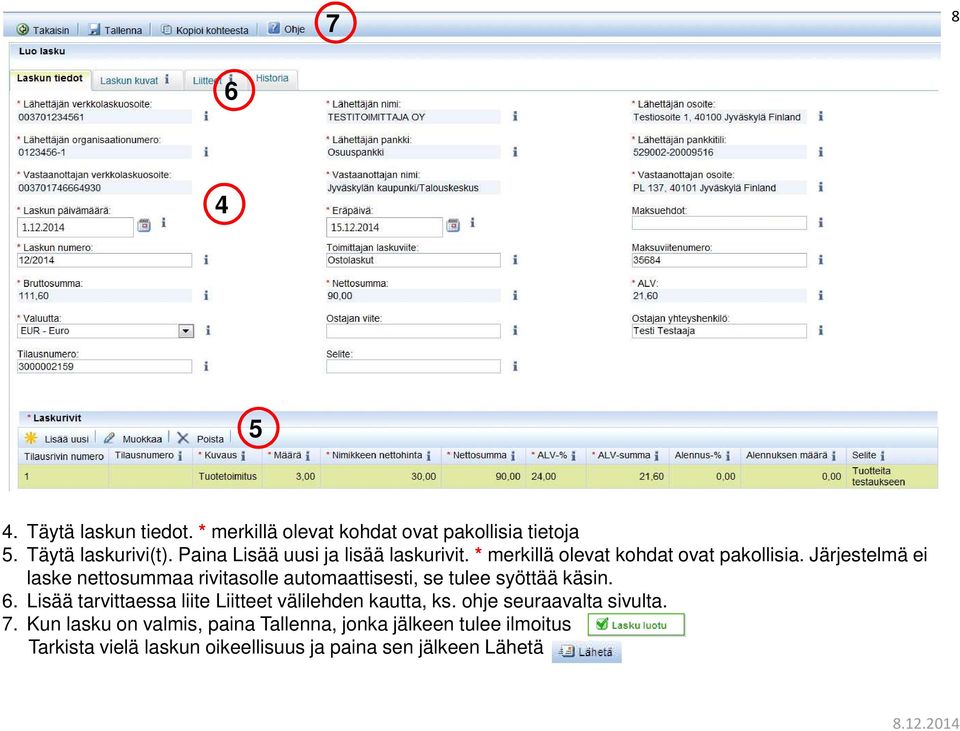Show info for Vastaanottajan osoite
960x731 pixels.
tap(820, 187)
